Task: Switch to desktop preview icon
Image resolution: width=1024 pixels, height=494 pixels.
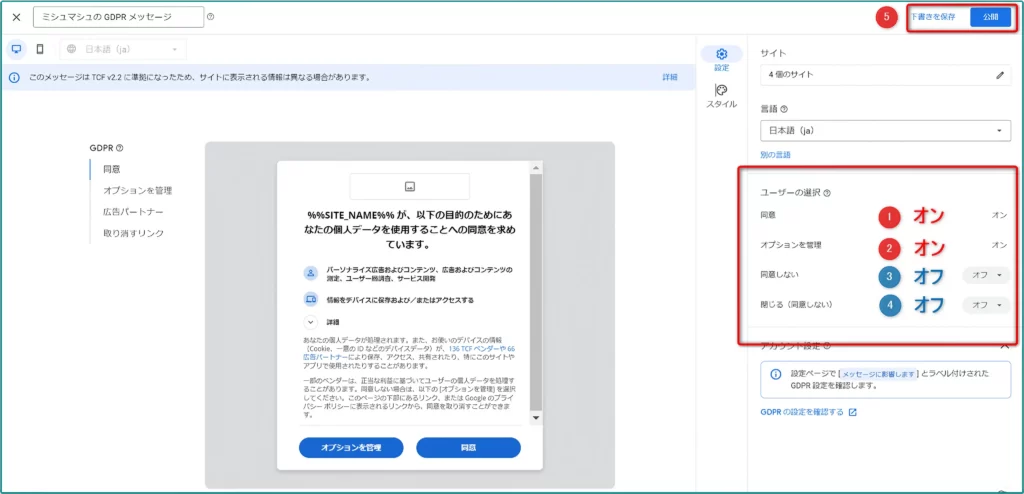Action: [17, 49]
